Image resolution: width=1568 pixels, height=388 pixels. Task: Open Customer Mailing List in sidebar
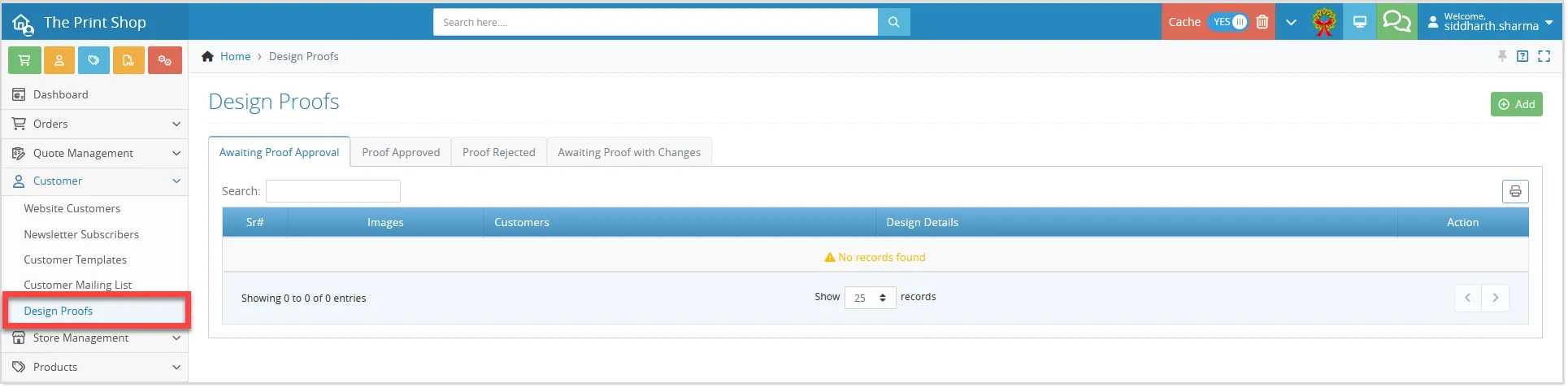click(x=78, y=285)
